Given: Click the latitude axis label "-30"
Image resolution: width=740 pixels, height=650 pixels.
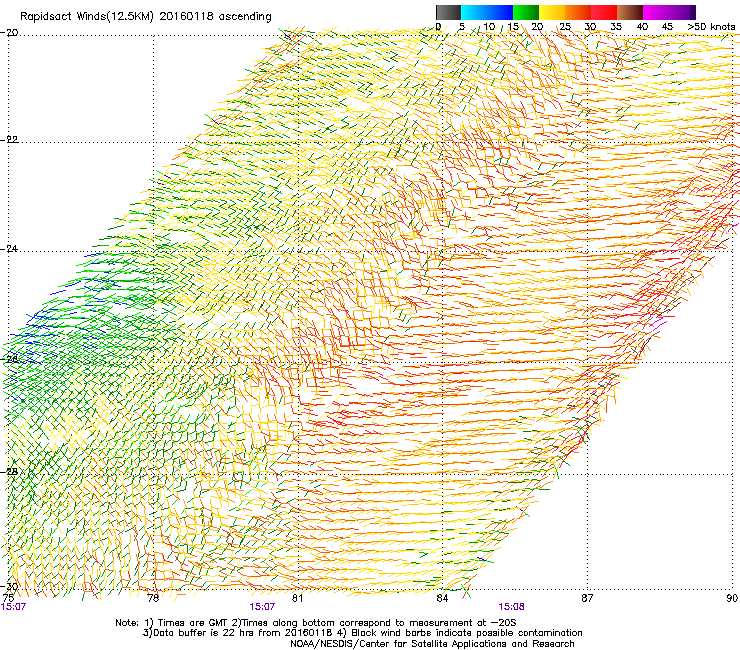Looking at the screenshot, I should 9,587.
